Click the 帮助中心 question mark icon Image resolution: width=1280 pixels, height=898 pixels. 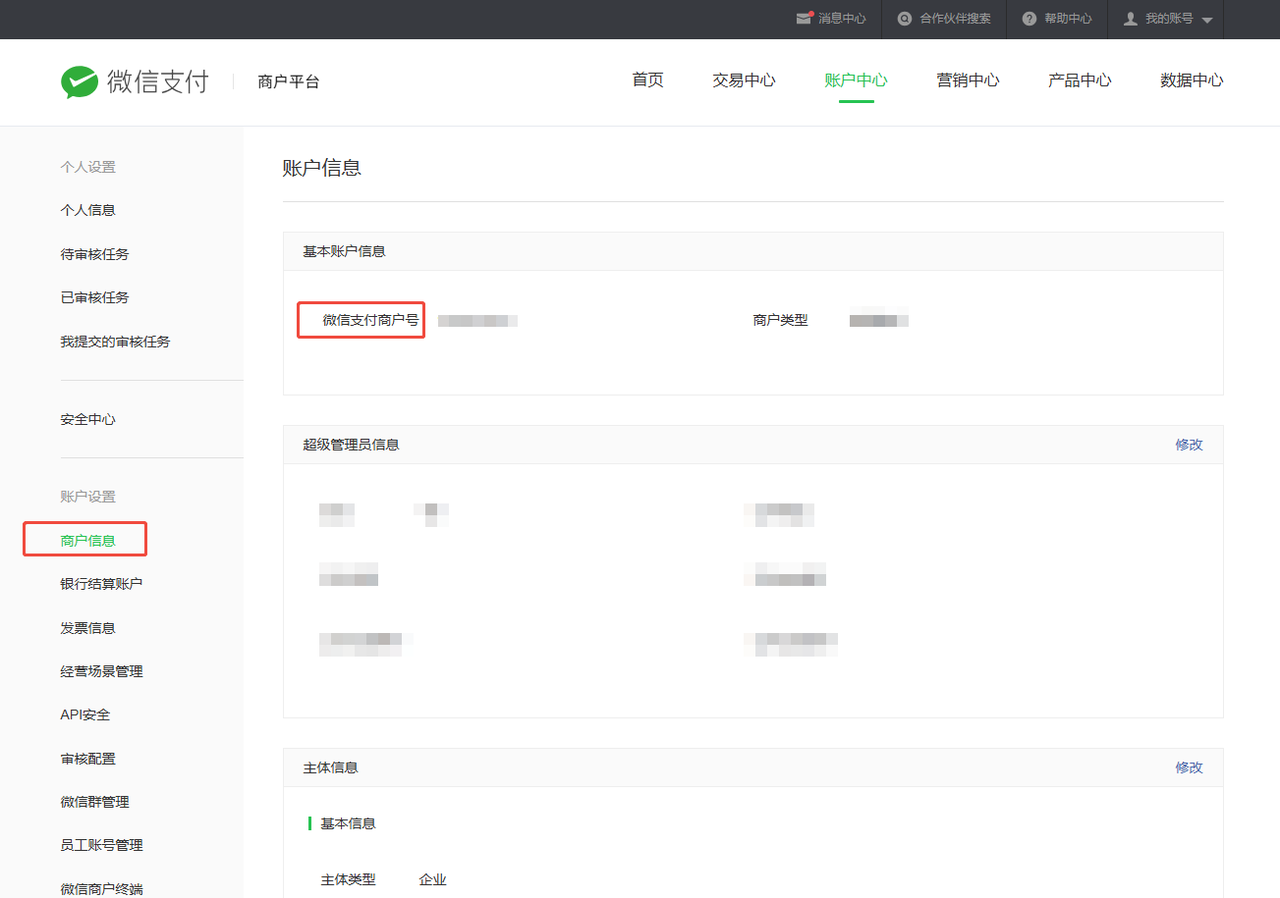click(x=1029, y=19)
